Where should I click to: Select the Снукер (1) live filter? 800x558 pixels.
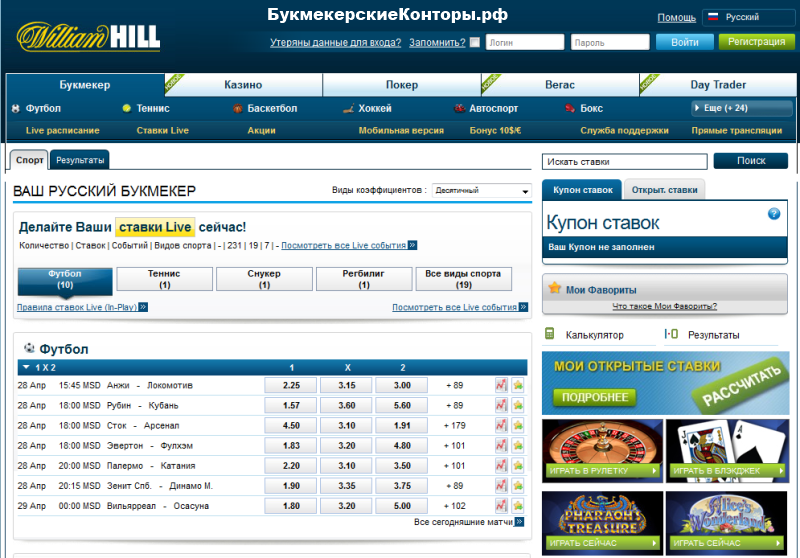coord(264,279)
